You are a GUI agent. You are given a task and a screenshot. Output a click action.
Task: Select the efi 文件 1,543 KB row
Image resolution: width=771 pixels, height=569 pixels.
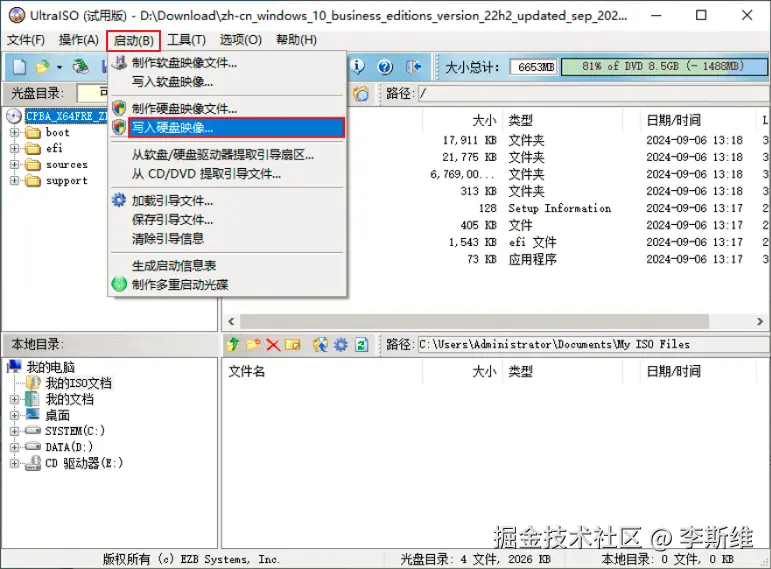click(x=533, y=242)
